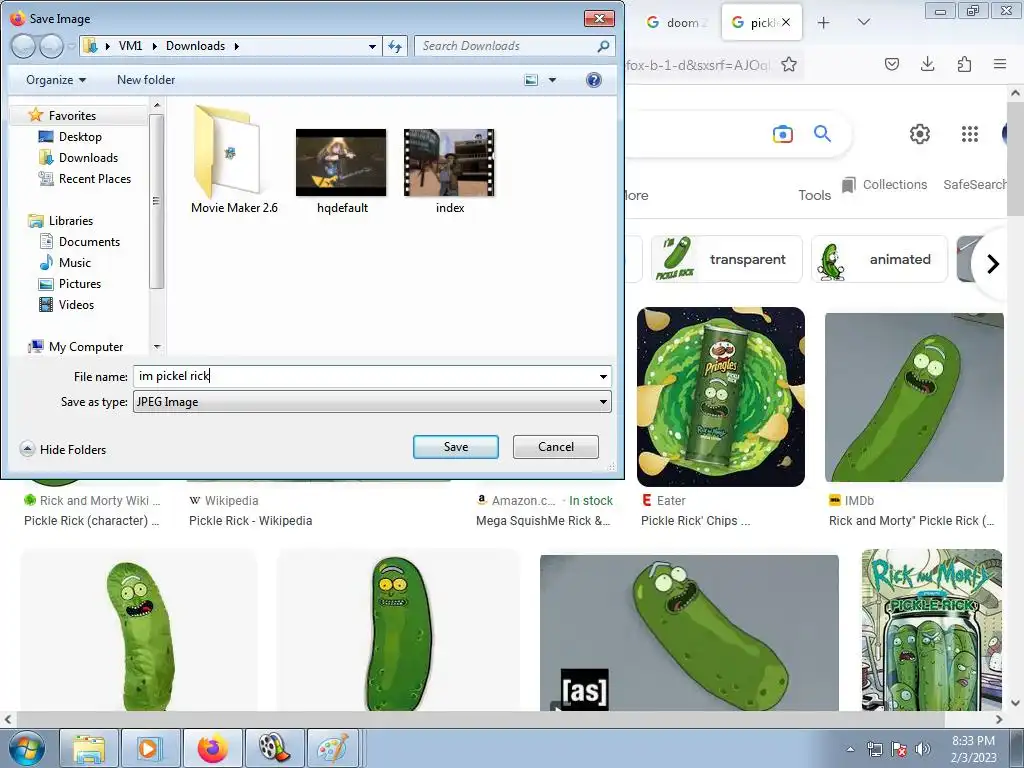Click the volume speaker tray icon
This screenshot has width=1024, height=768.
(x=922, y=749)
